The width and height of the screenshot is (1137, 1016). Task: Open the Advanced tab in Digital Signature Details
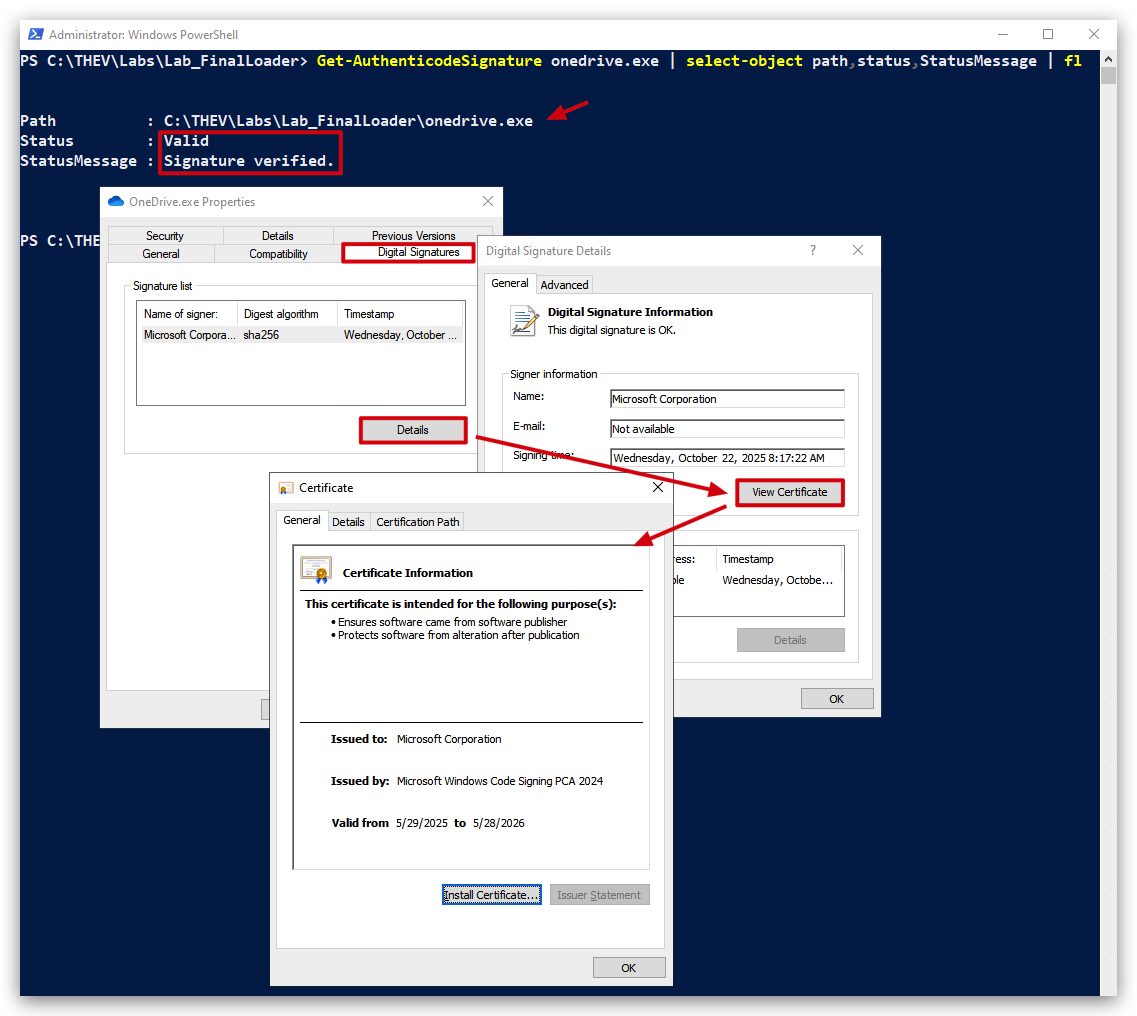point(564,285)
